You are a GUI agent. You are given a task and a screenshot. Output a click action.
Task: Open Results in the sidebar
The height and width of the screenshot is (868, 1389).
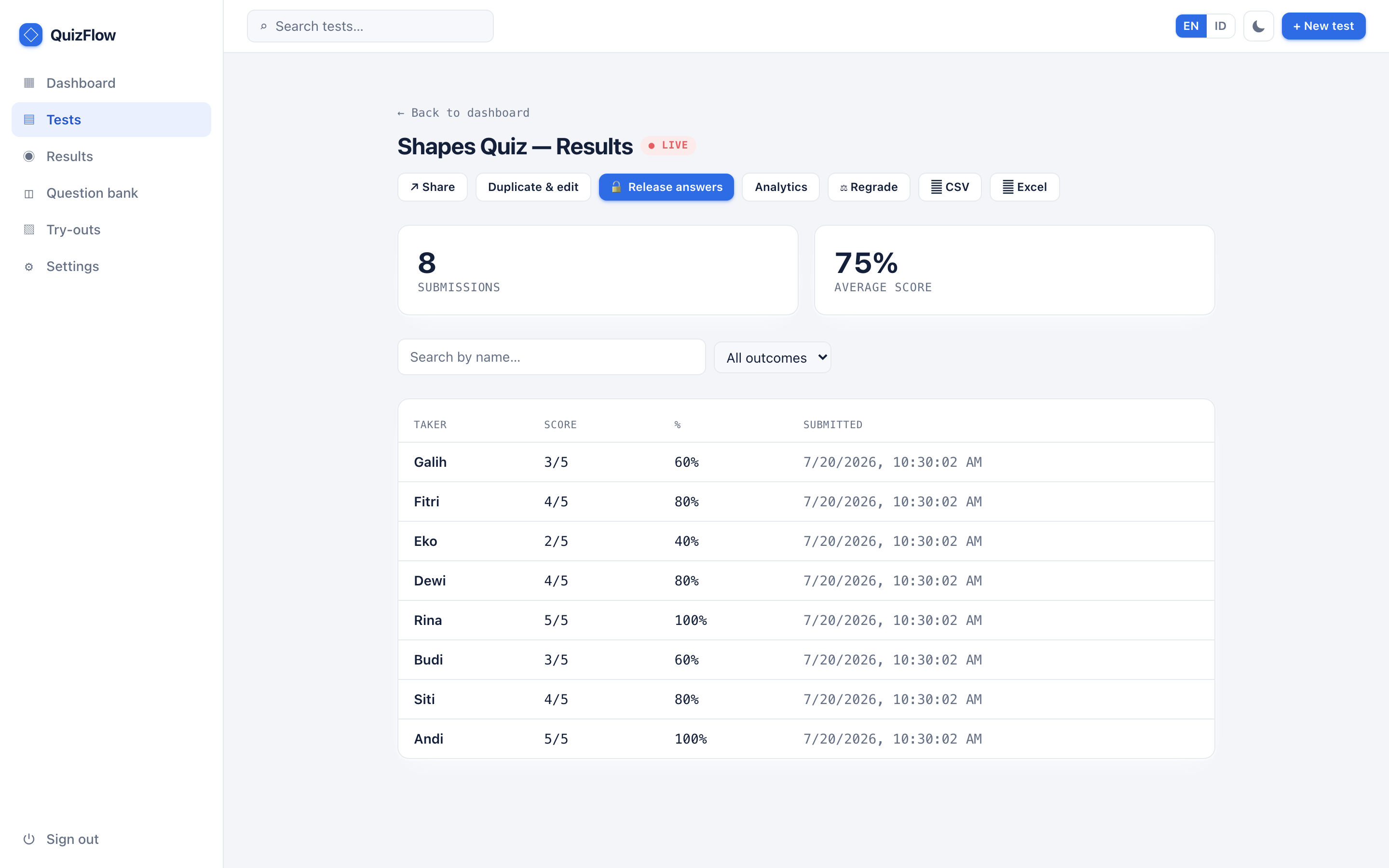tap(111, 157)
